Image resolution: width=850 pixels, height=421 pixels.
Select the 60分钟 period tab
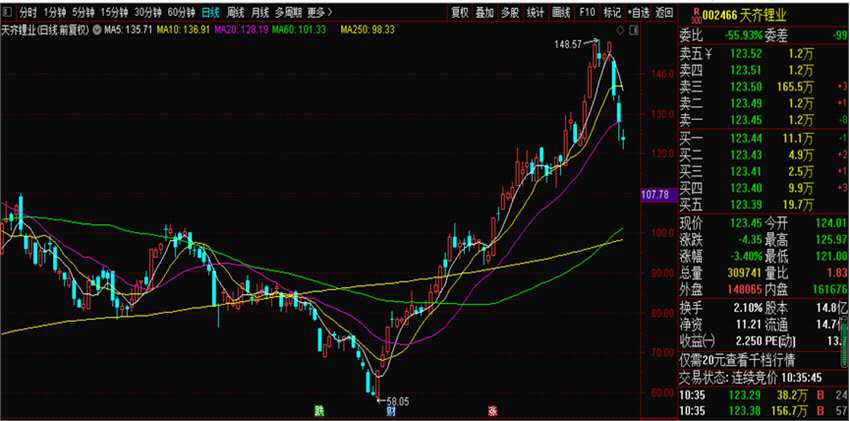point(181,12)
